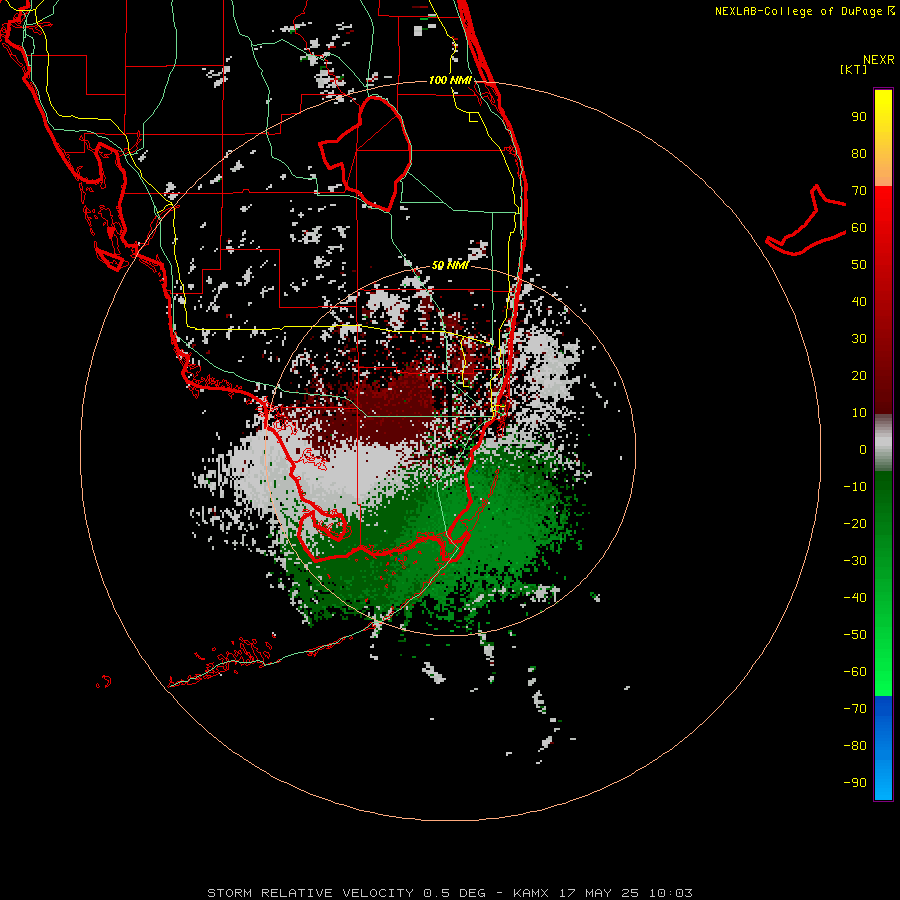Click the -60 knot scale label
This screenshot has height=900, width=900.
[x=855, y=672]
